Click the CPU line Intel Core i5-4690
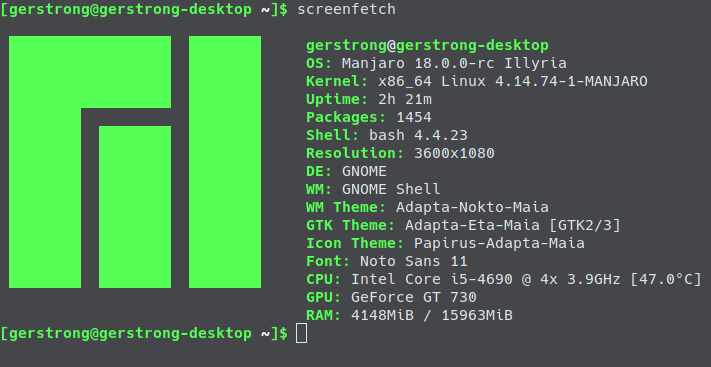The image size is (711, 367). point(504,279)
